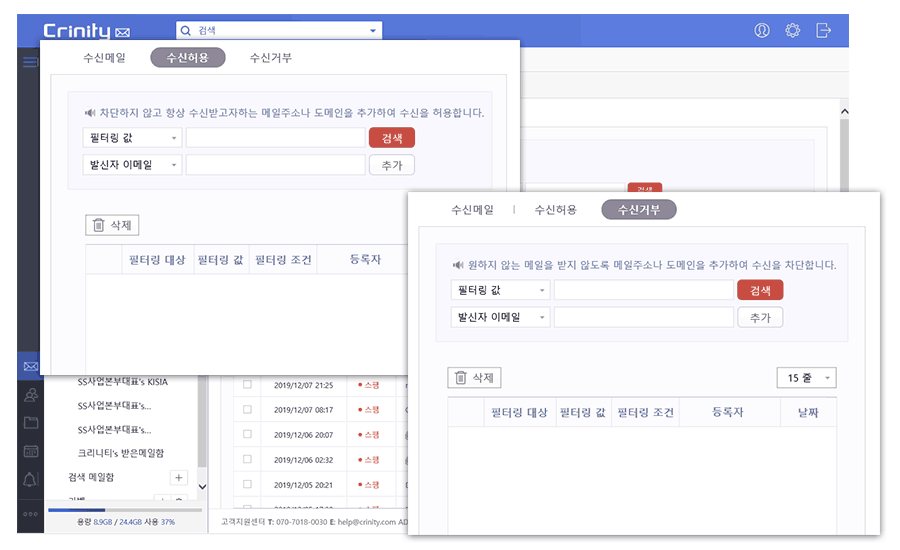Image resolution: width=900 pixels, height=550 pixels.
Task: Sort by 날짜 column in 수신거부 panel
Action: pos(808,413)
